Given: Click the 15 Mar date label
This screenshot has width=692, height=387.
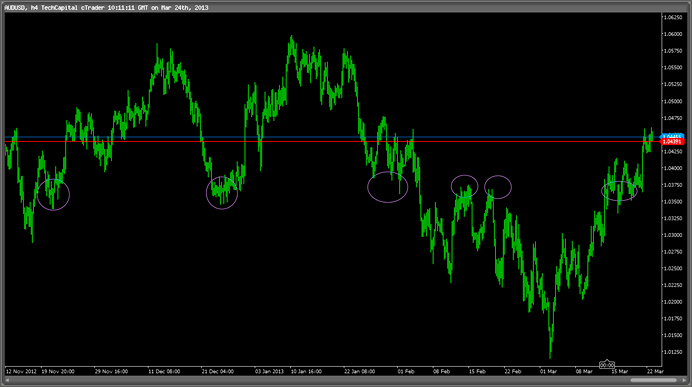Looking at the screenshot, I should (620, 372).
